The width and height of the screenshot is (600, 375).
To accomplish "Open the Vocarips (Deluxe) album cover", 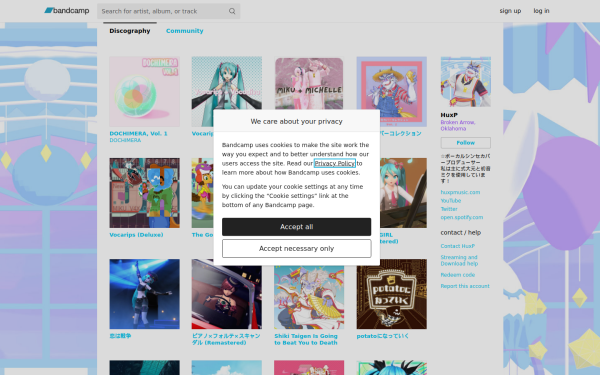I will pos(144,193).
